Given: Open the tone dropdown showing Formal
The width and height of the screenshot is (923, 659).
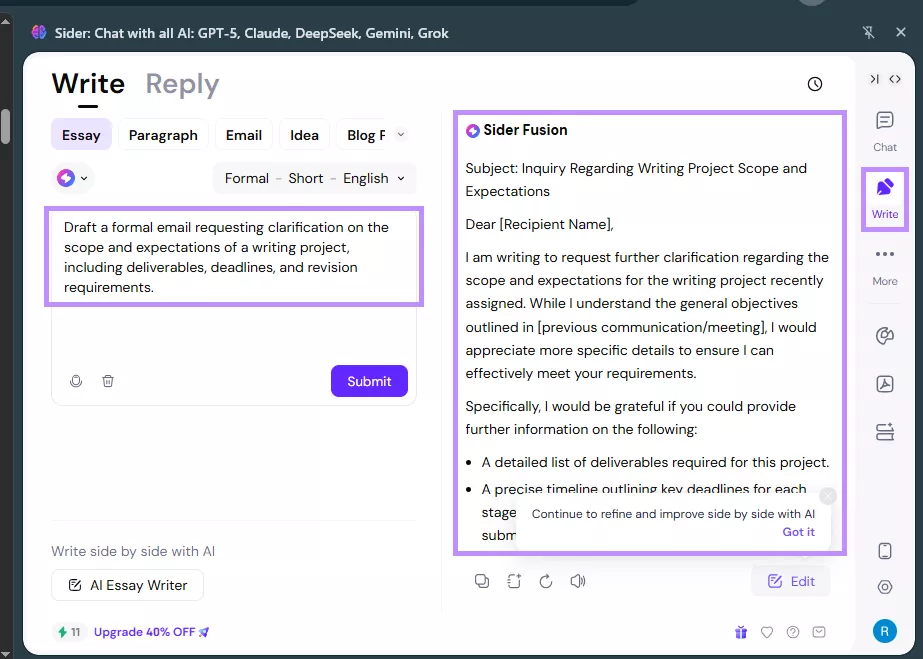Looking at the screenshot, I should (x=247, y=178).
